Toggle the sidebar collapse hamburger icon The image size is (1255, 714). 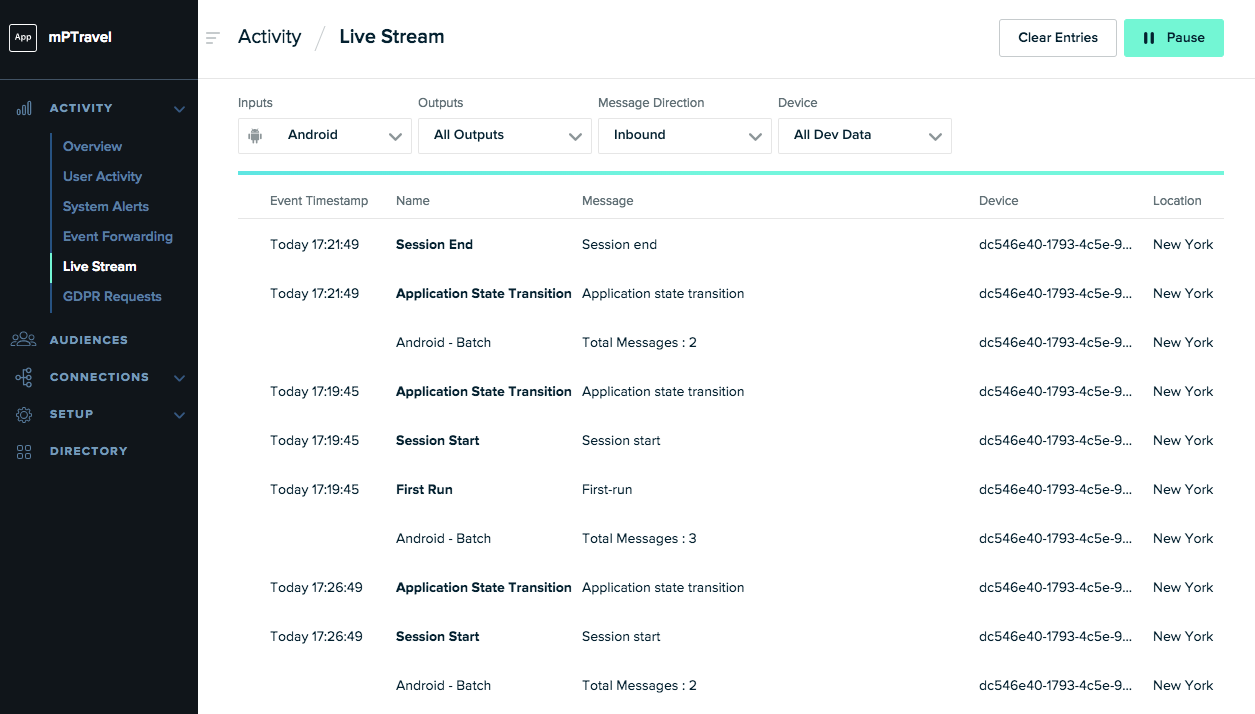point(213,38)
